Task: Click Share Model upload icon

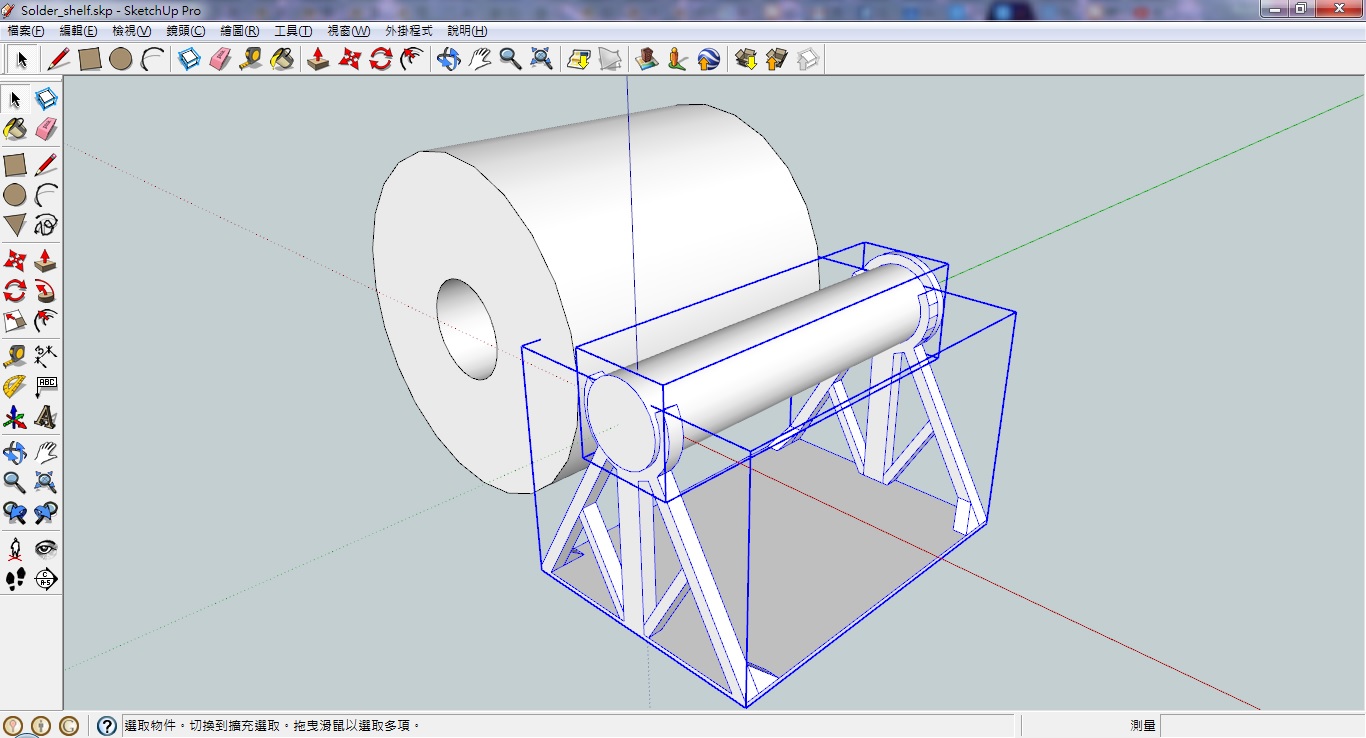Action: click(x=777, y=59)
